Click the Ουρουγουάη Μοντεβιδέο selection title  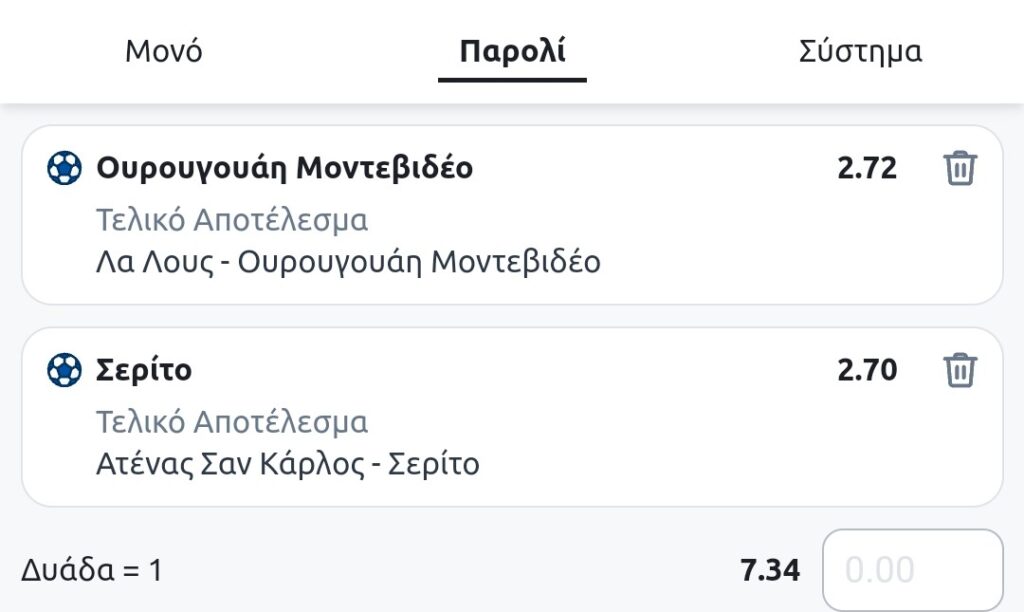click(284, 169)
